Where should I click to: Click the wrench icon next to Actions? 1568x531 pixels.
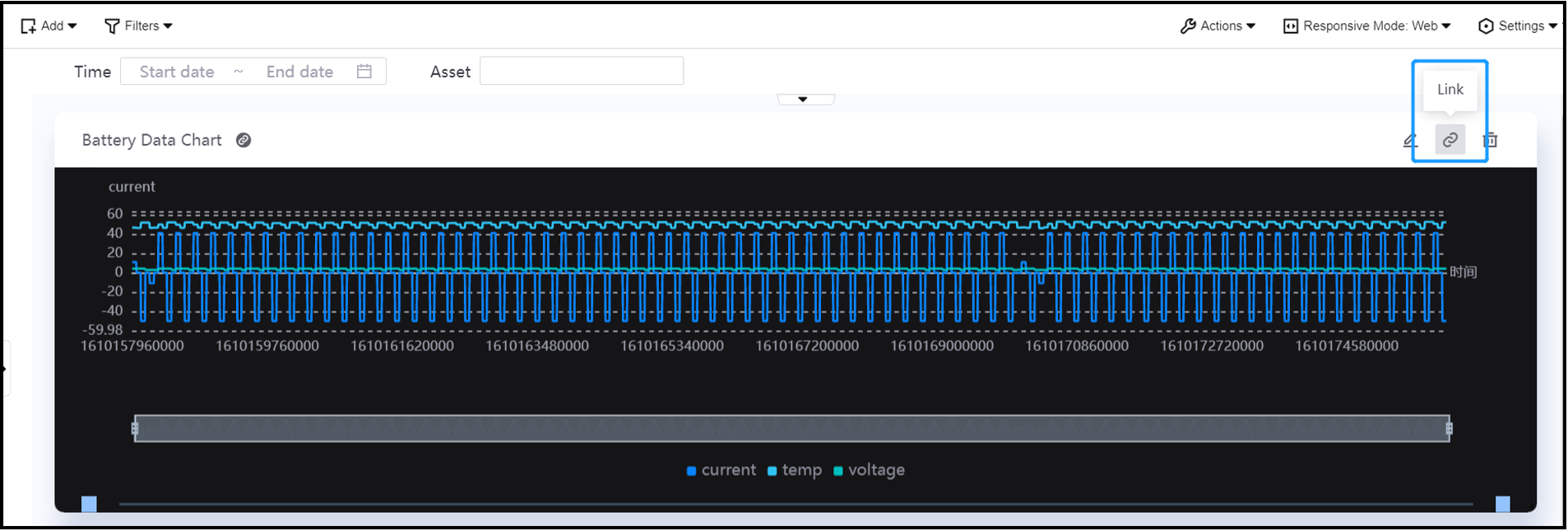1188,26
